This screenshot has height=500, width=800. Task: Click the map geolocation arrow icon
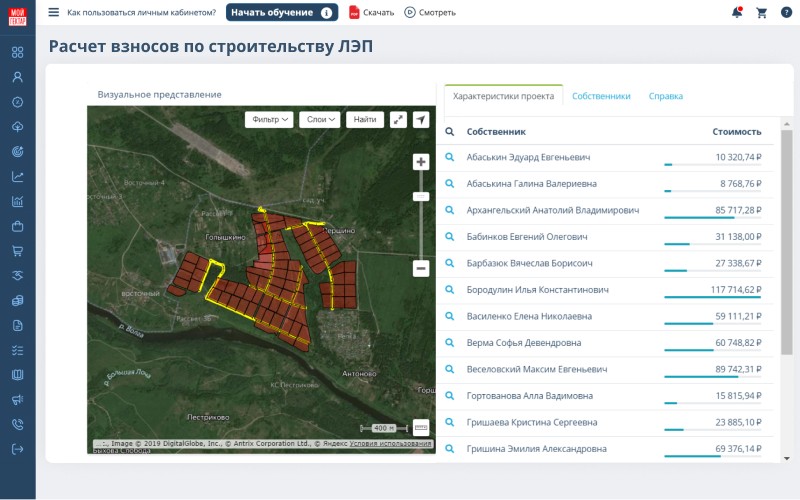[421, 119]
